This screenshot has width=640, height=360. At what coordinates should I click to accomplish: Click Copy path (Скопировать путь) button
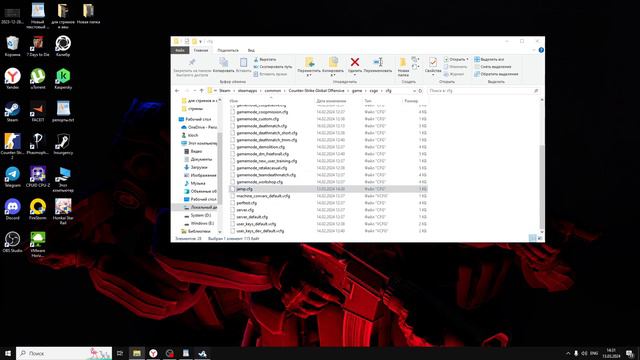point(273,67)
